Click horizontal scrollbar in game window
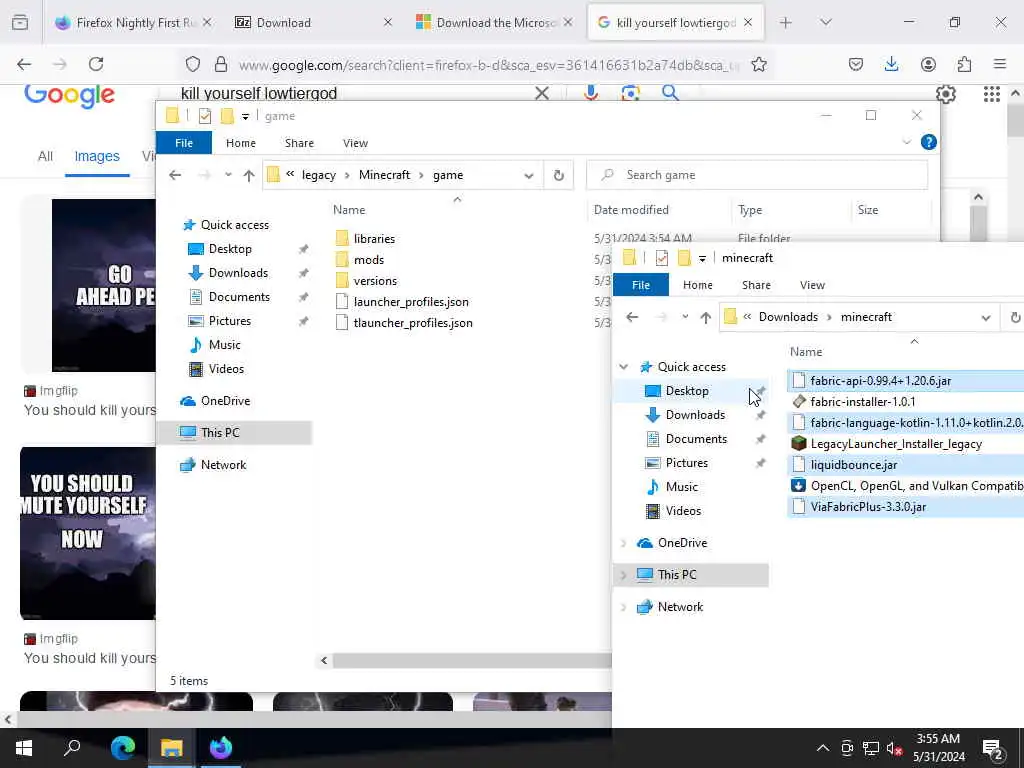 click(471, 660)
